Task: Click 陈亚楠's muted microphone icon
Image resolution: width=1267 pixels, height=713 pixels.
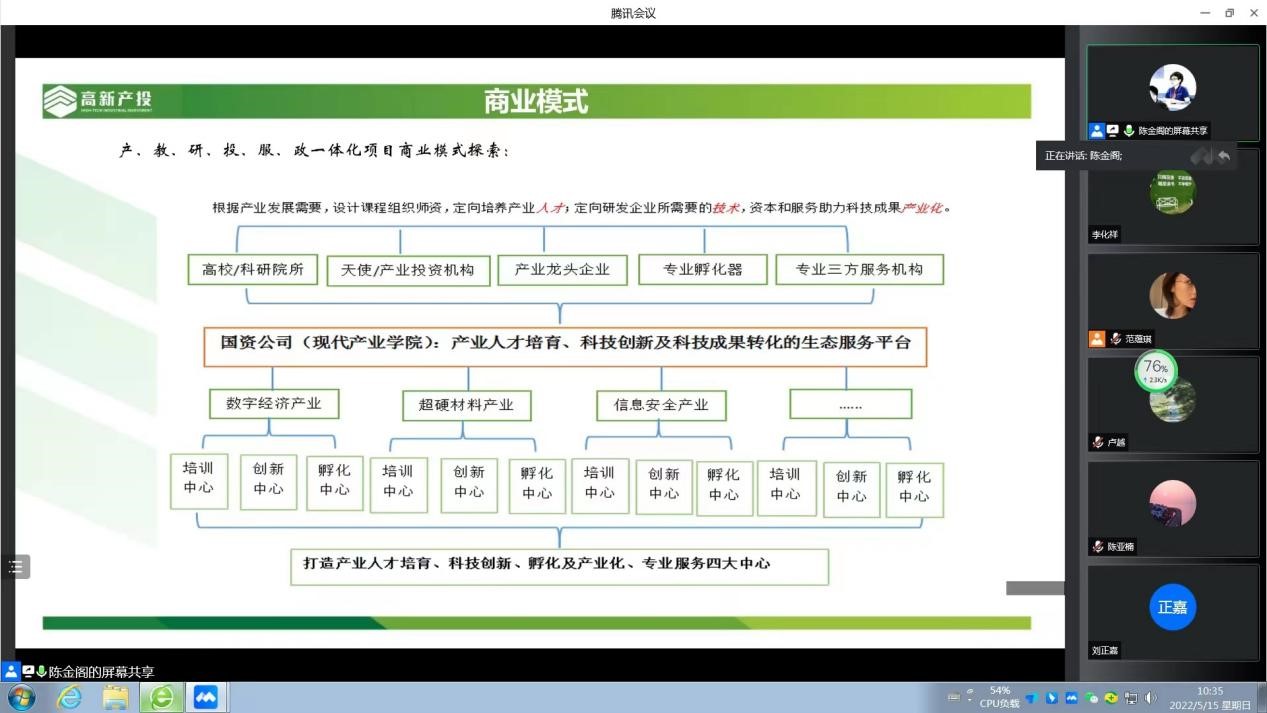Action: click(1098, 547)
